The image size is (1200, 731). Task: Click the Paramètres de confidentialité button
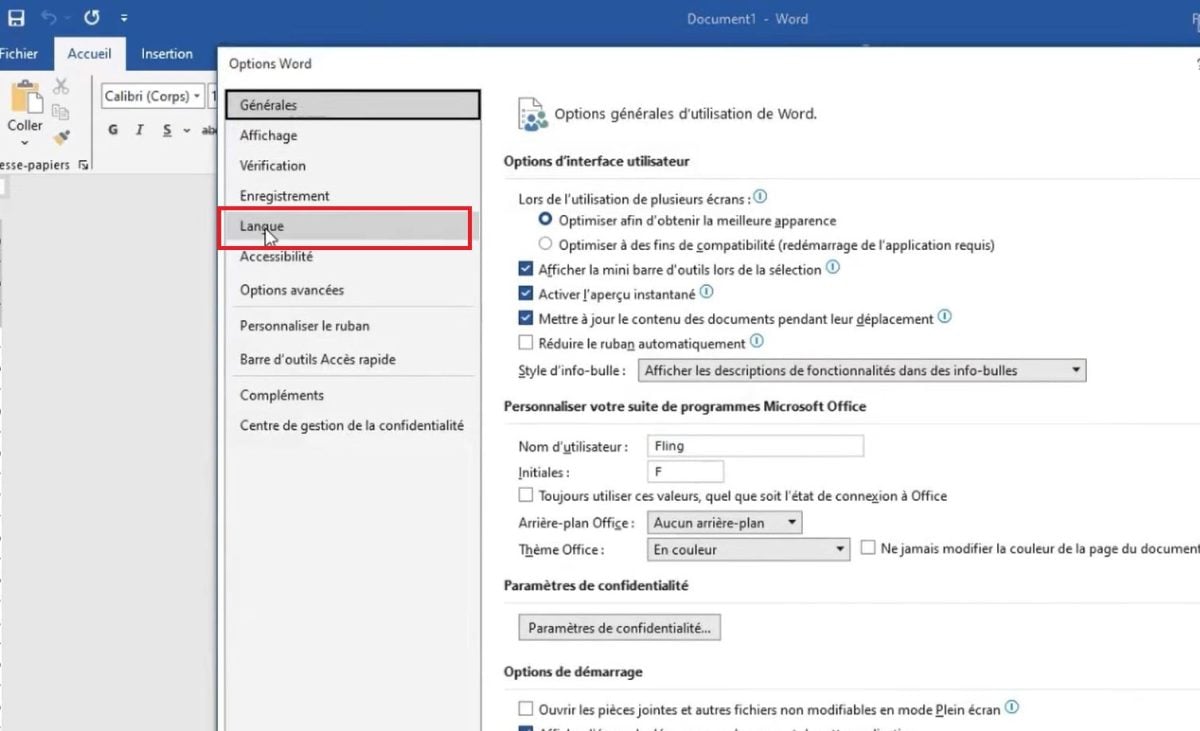pyautogui.click(x=620, y=628)
